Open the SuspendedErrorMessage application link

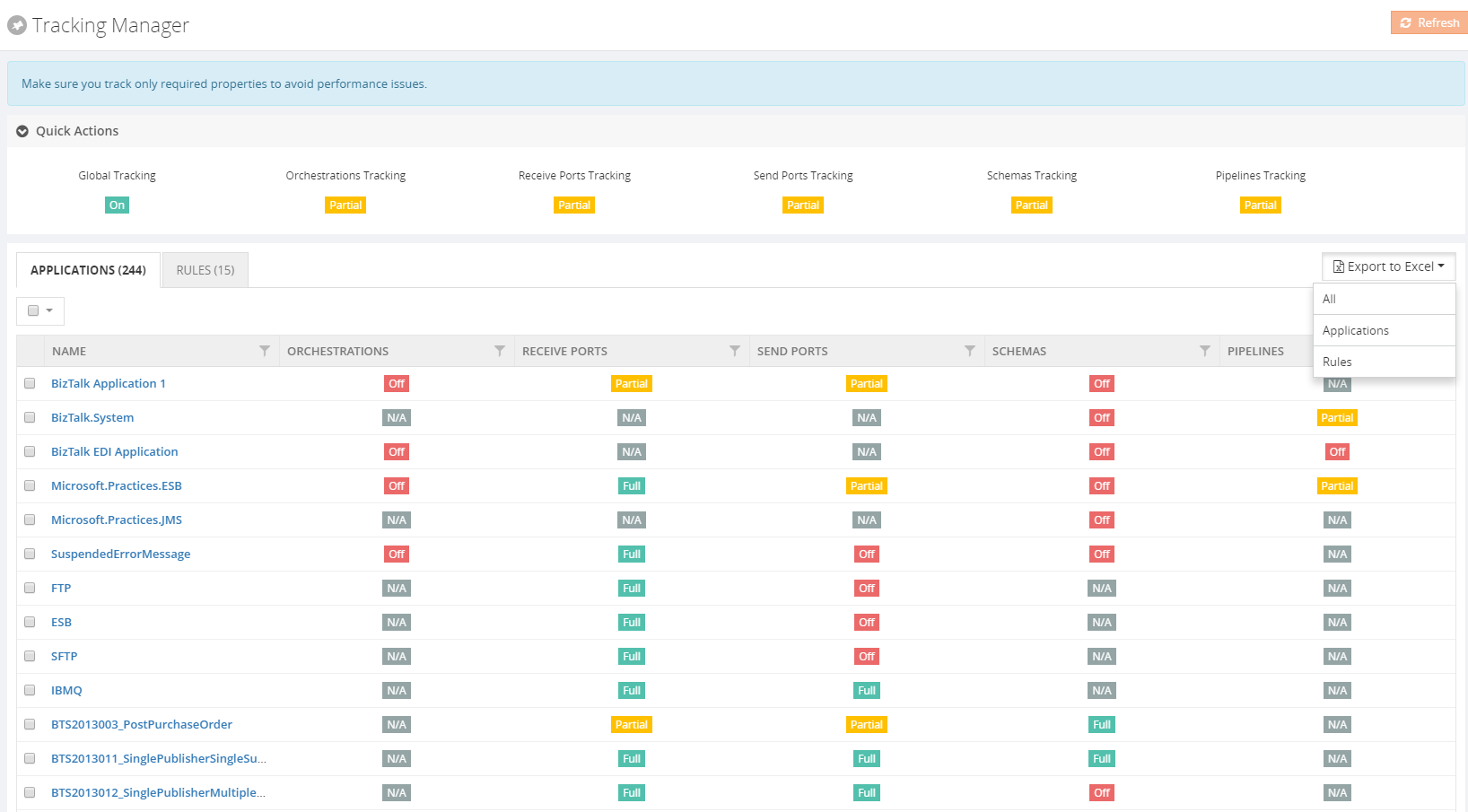(120, 554)
